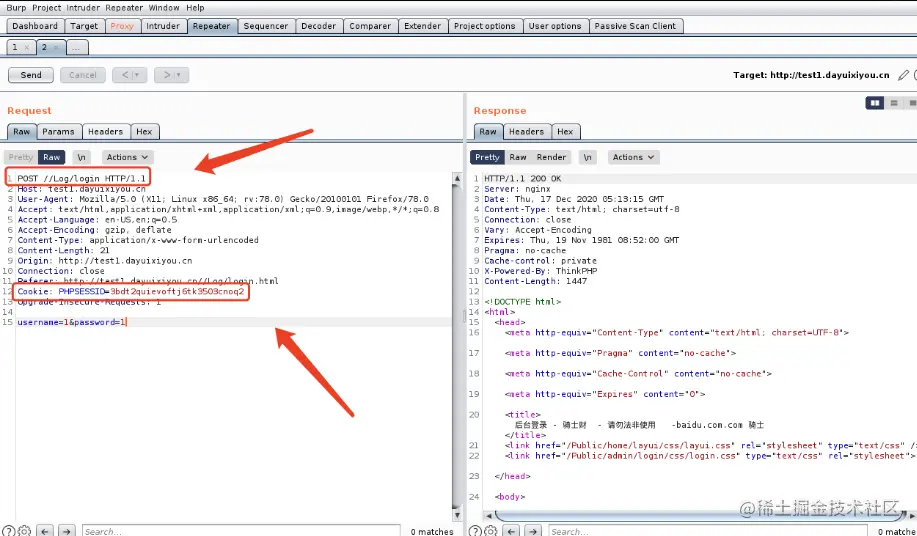The width and height of the screenshot is (917, 536).
Task: Switch to the Passive Scan Client tab
Action: [635, 26]
